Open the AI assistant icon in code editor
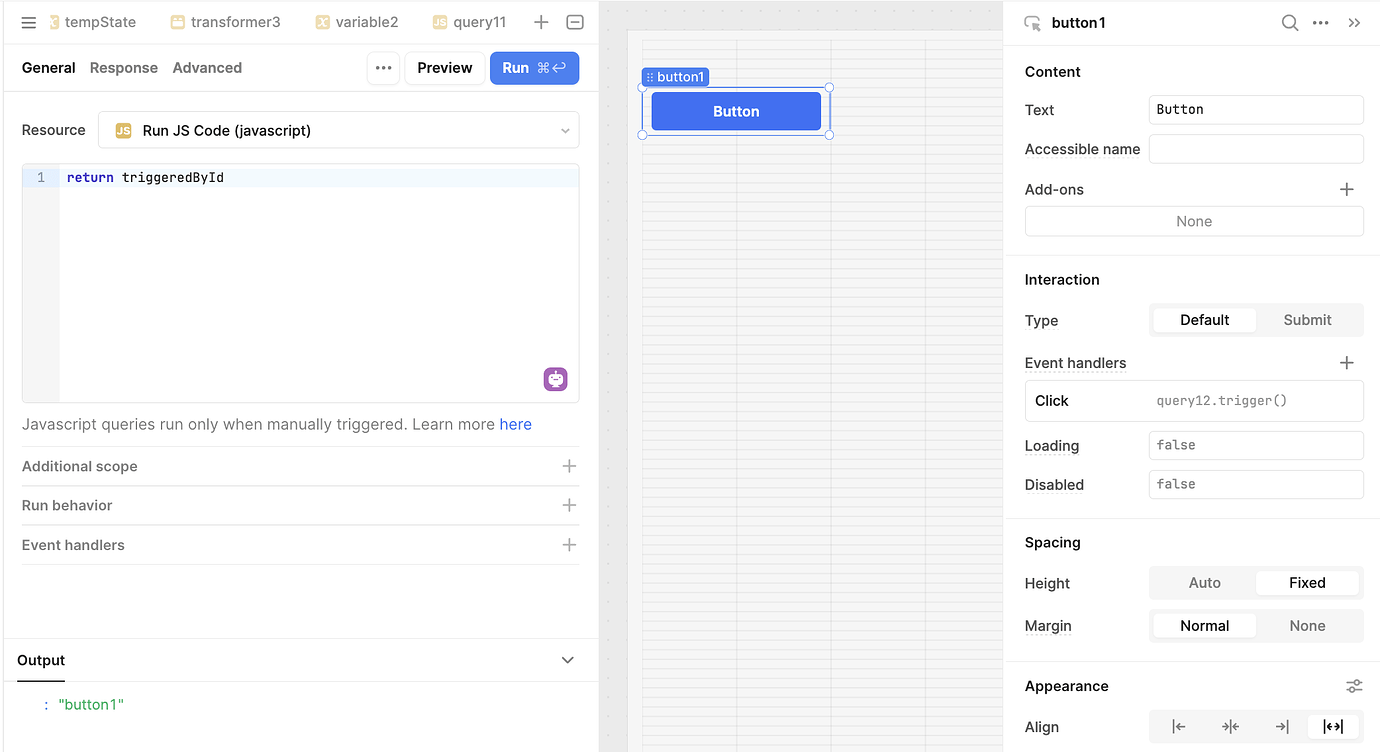1380x752 pixels. point(556,380)
